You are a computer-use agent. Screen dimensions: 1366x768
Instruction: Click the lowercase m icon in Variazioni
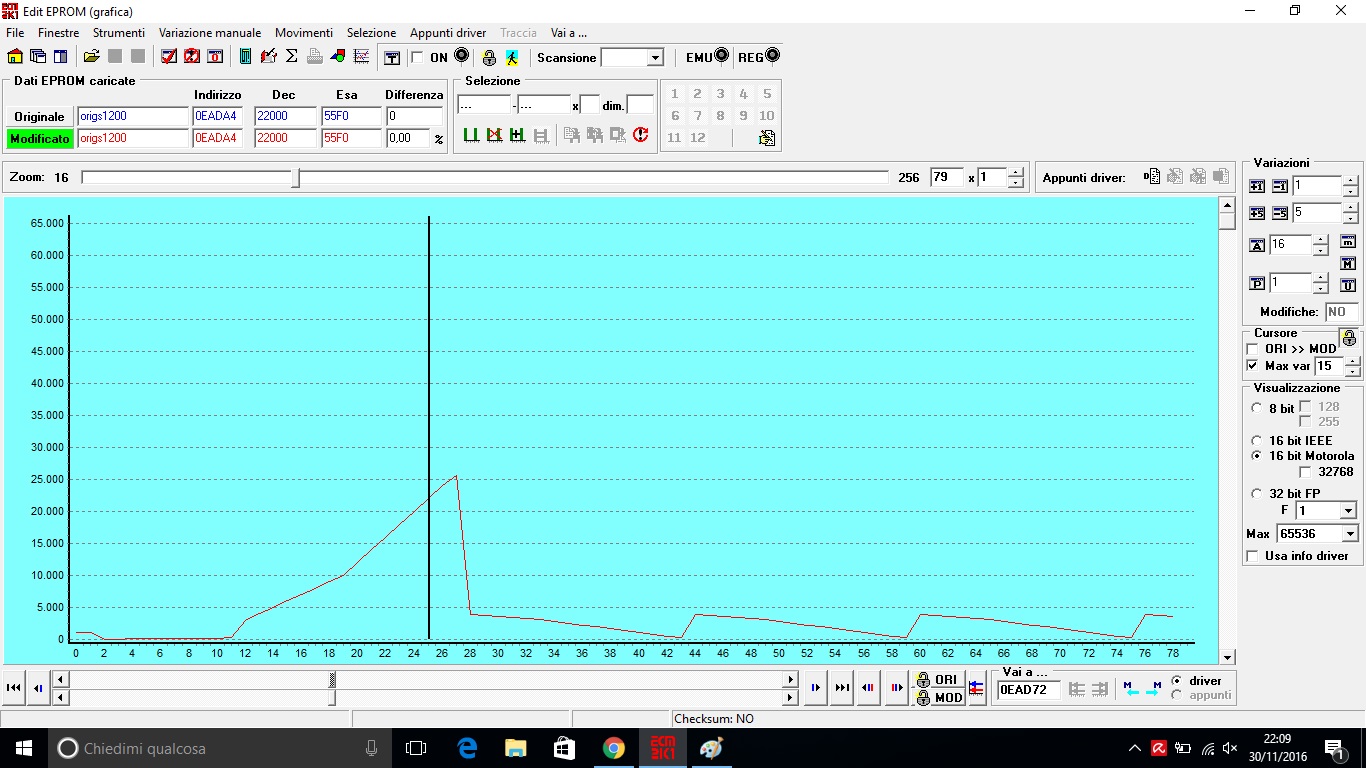[x=1348, y=241]
